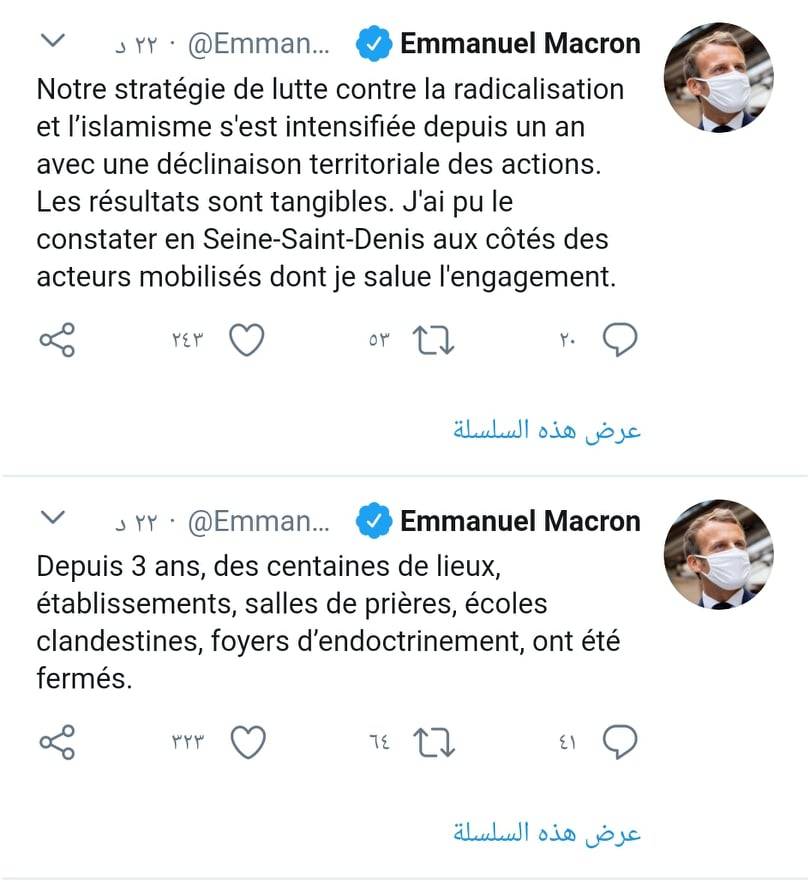Like the radicalisation strategy tweet

tap(246, 340)
